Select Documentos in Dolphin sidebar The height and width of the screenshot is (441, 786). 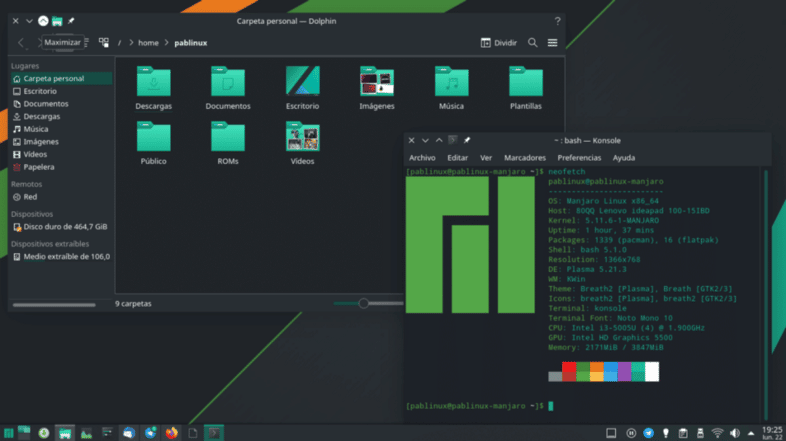click(x=61, y=104)
